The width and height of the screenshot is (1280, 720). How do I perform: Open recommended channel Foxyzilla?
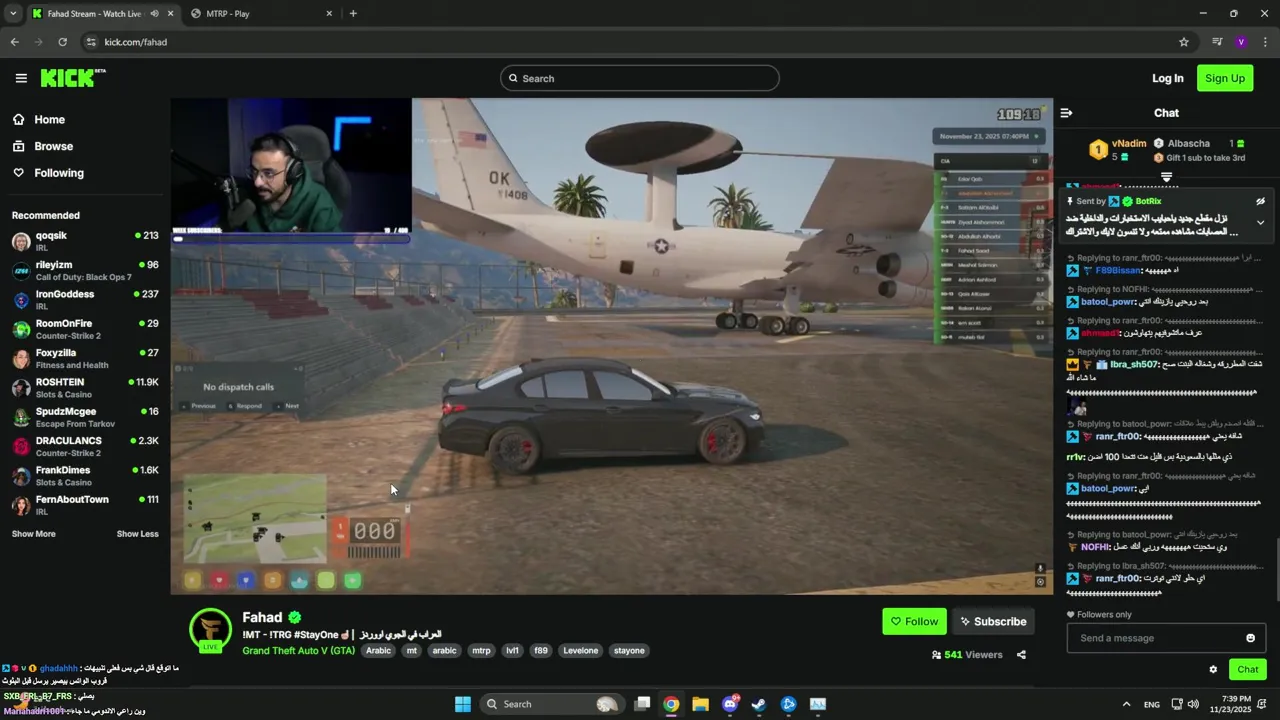coord(85,359)
